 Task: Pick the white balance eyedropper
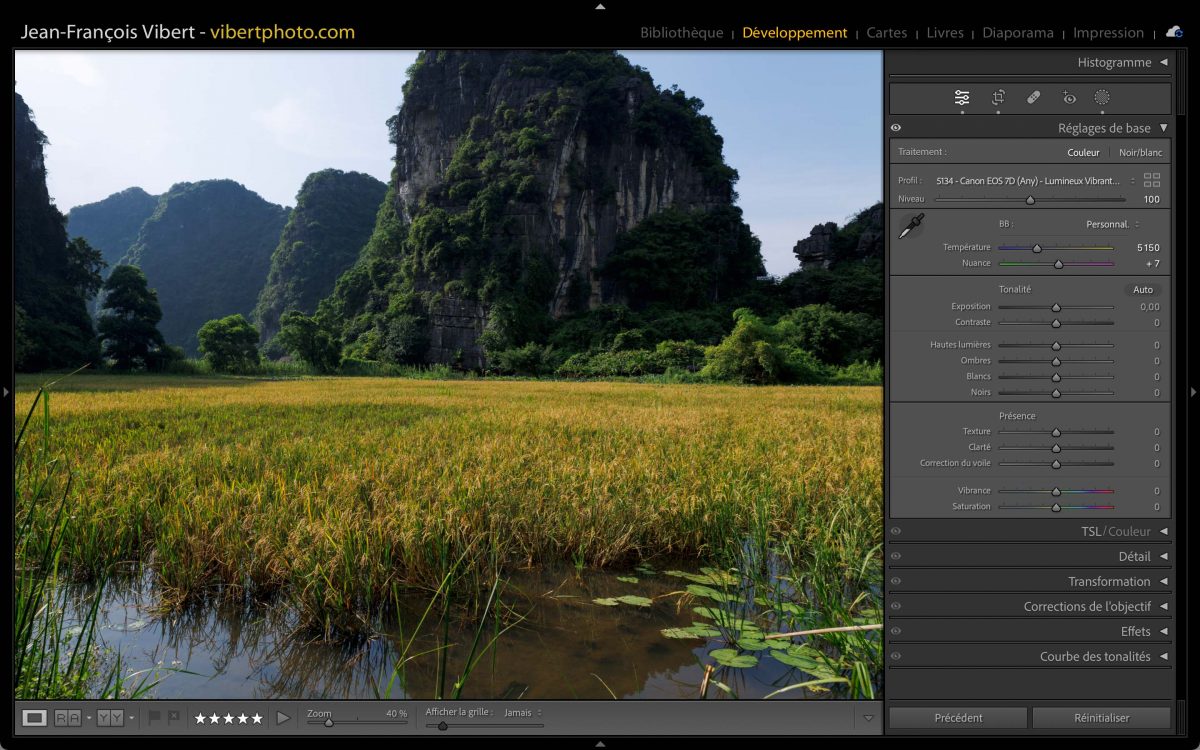click(x=910, y=226)
